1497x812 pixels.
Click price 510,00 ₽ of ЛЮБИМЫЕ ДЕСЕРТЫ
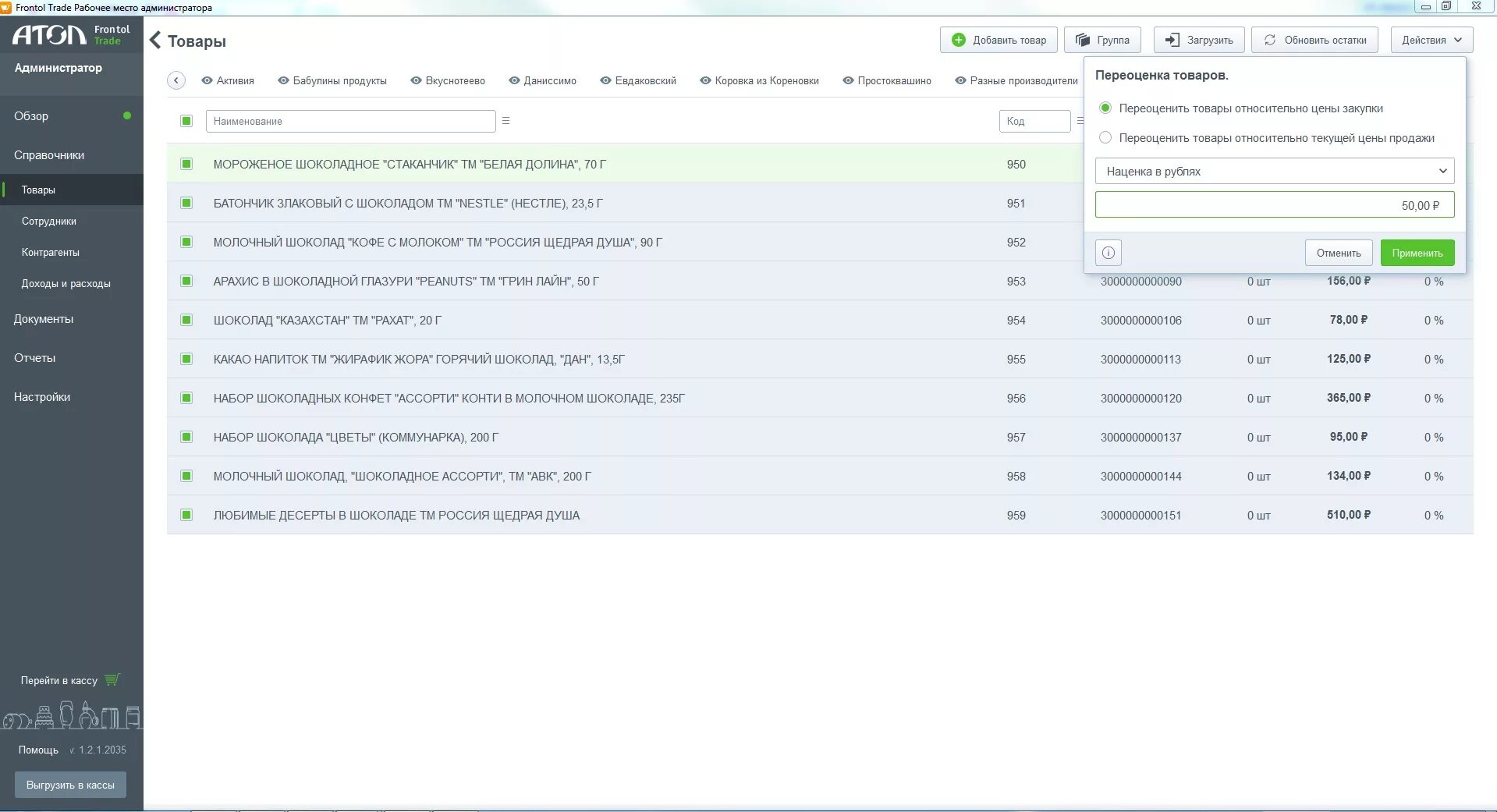[1349, 515]
